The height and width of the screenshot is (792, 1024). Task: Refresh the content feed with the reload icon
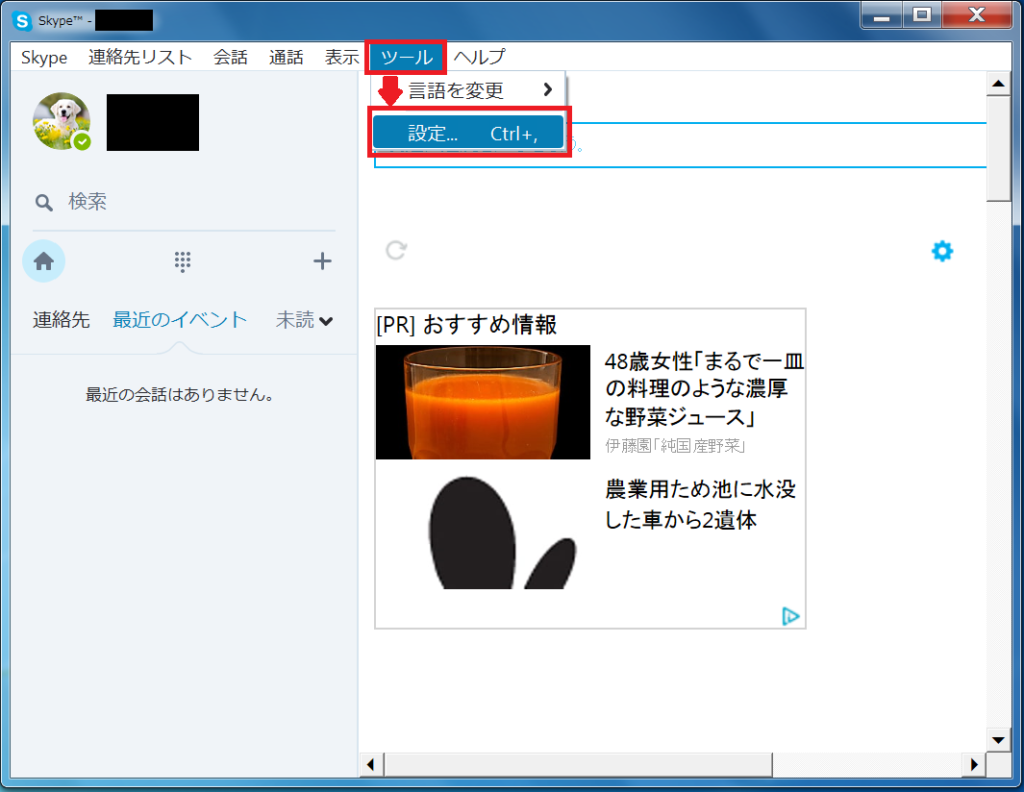[395, 252]
